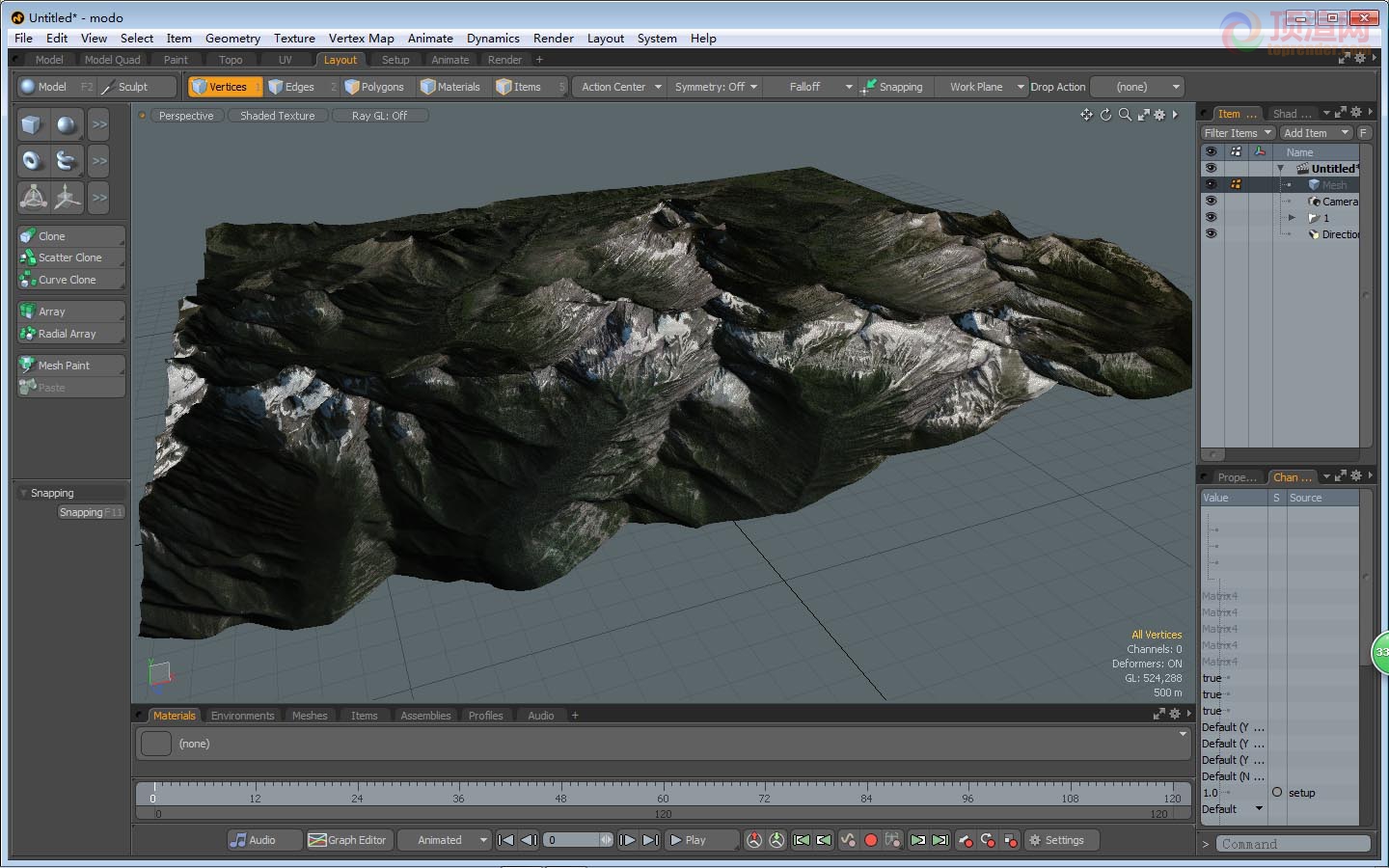This screenshot has height=868, width=1389.
Task: Open the Action Center dropdown
Action: [x=621, y=87]
